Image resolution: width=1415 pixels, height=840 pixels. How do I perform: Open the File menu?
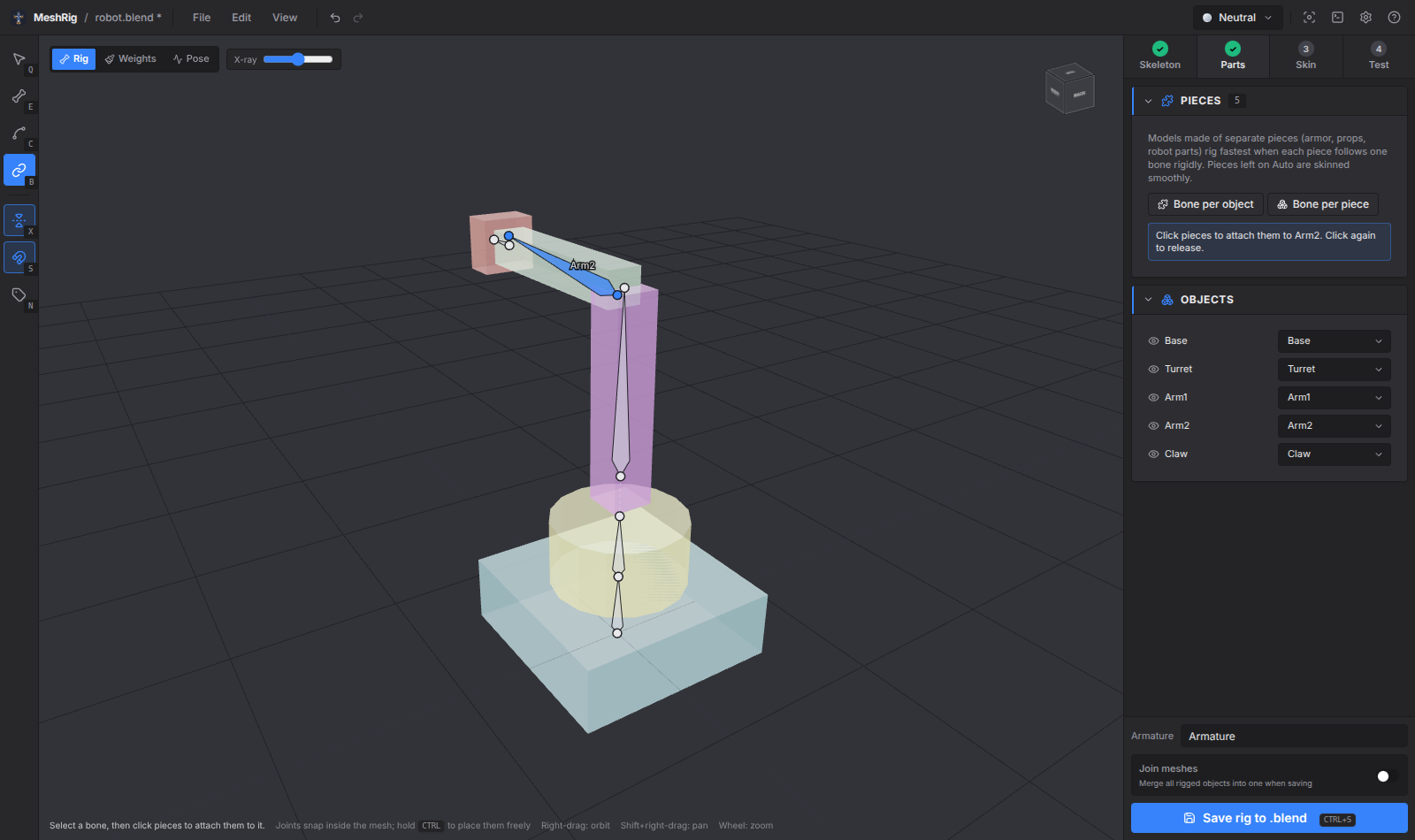pyautogui.click(x=202, y=18)
